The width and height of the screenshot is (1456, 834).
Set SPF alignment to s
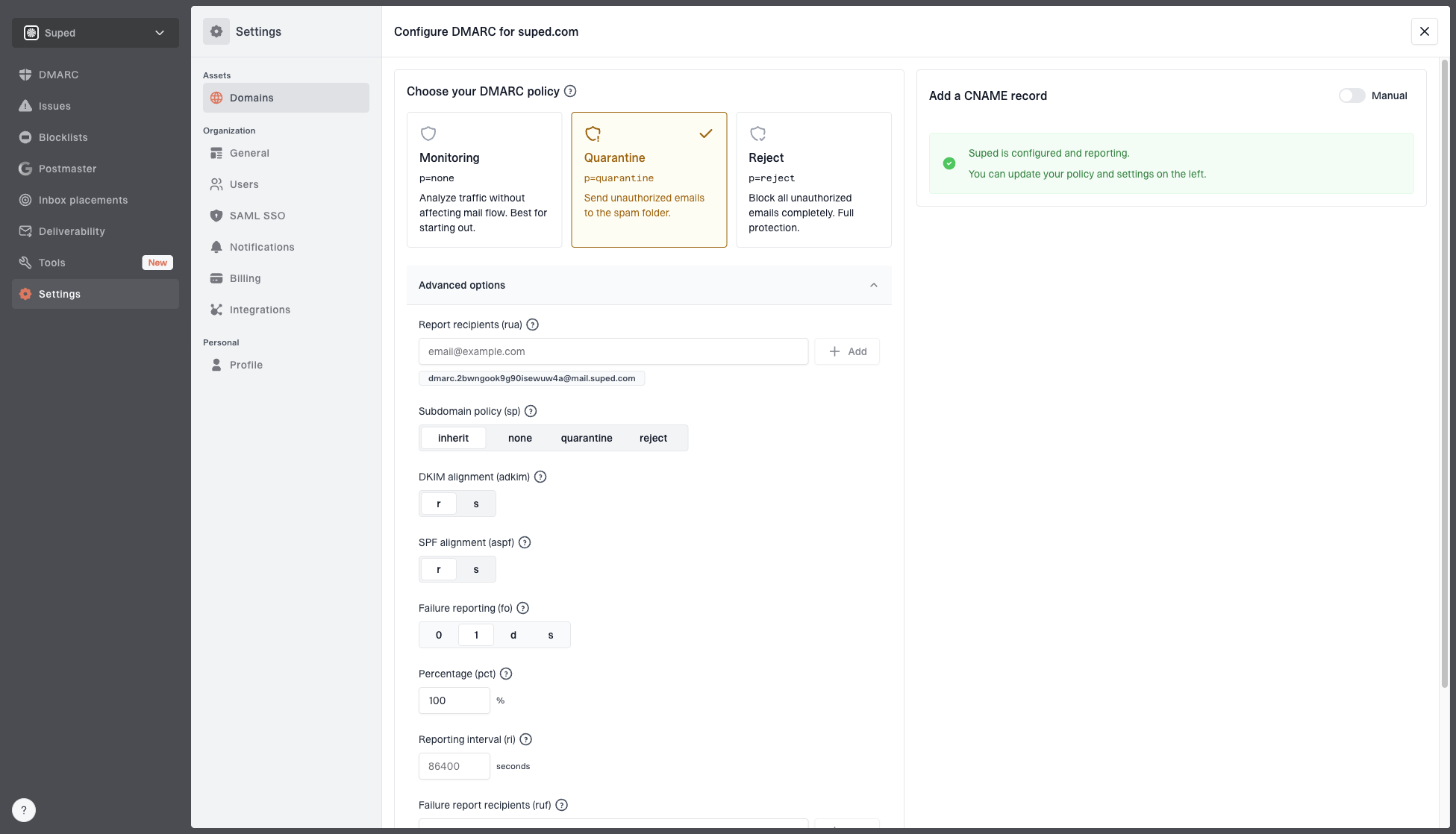(x=476, y=569)
